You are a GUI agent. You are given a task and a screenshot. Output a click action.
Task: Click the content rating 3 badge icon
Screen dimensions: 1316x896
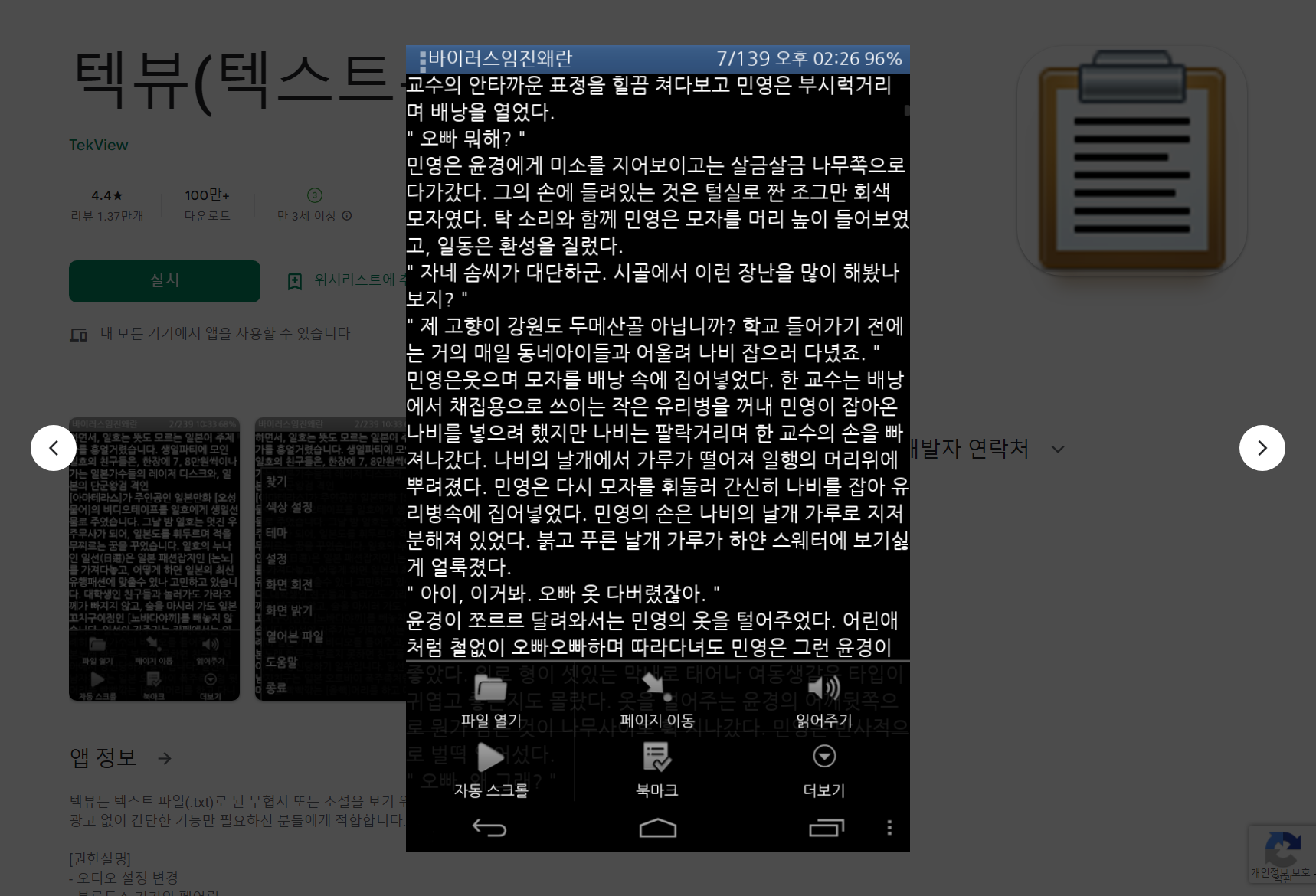click(314, 195)
